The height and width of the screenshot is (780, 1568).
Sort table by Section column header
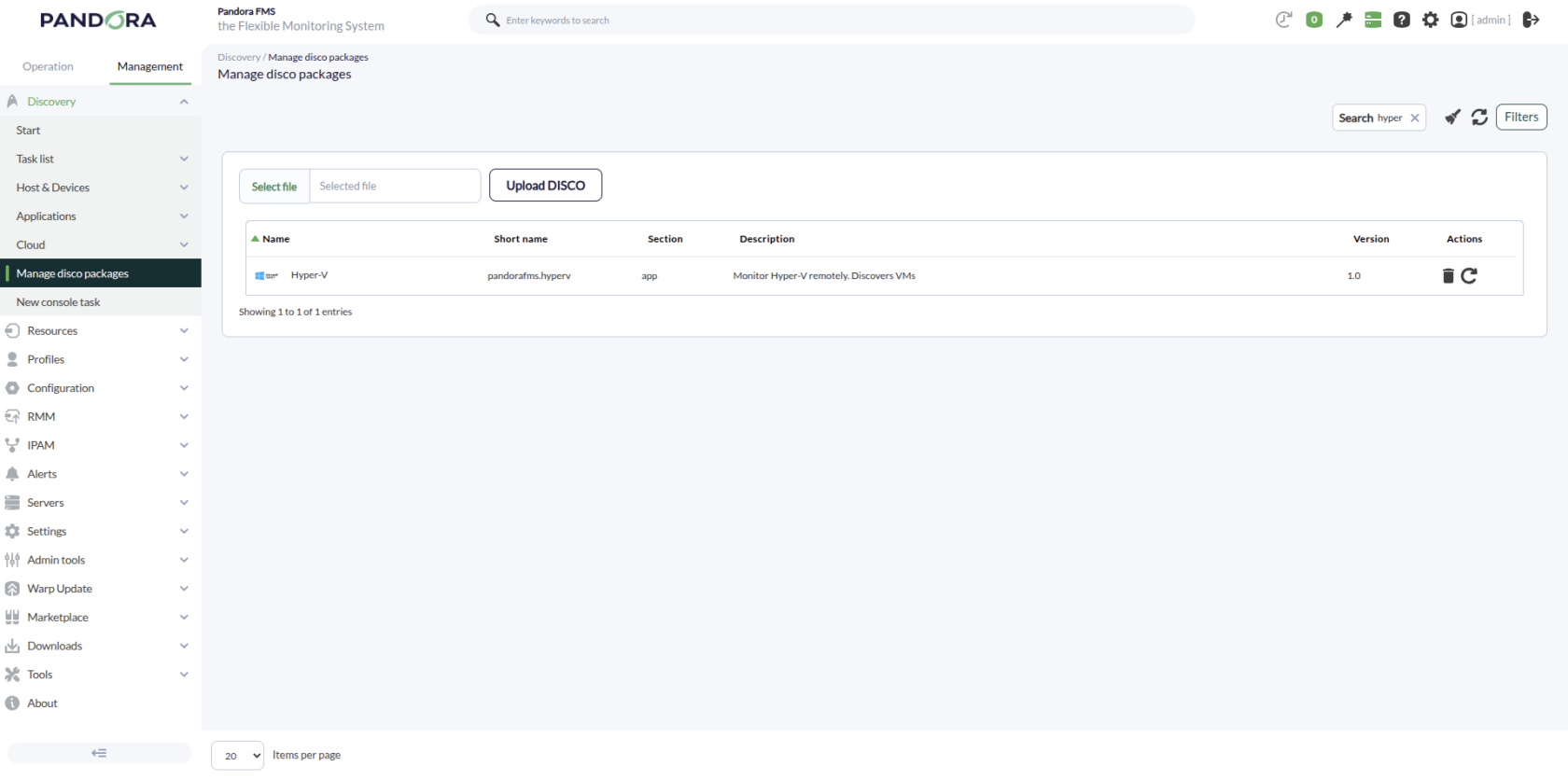pyautogui.click(x=665, y=239)
